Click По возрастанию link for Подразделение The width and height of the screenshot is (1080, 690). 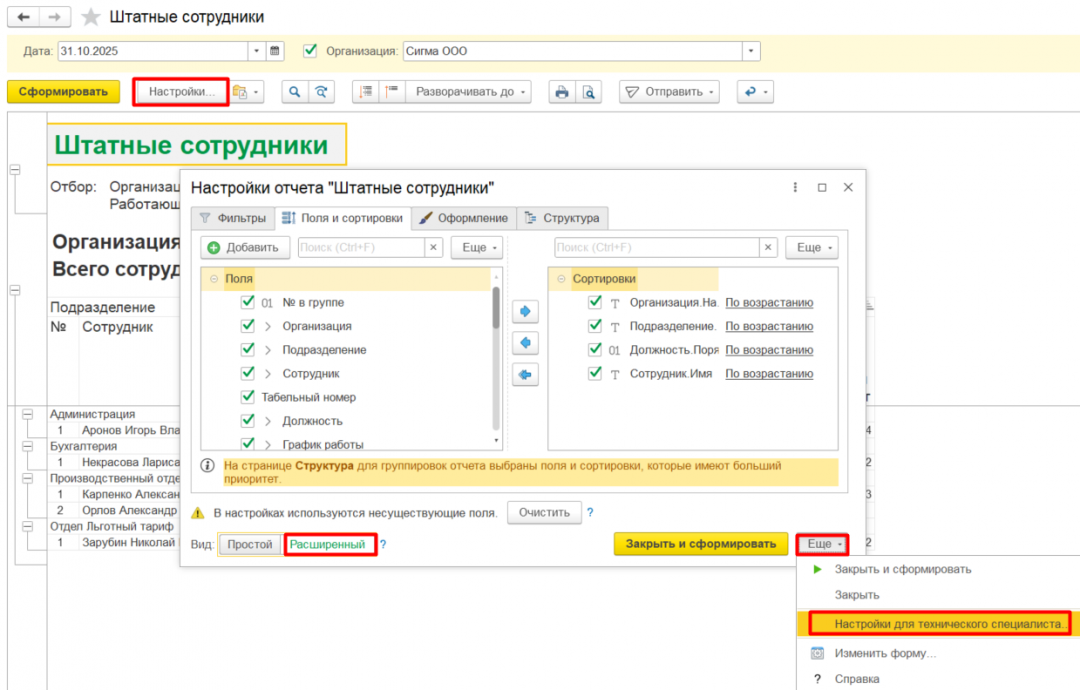(769, 326)
